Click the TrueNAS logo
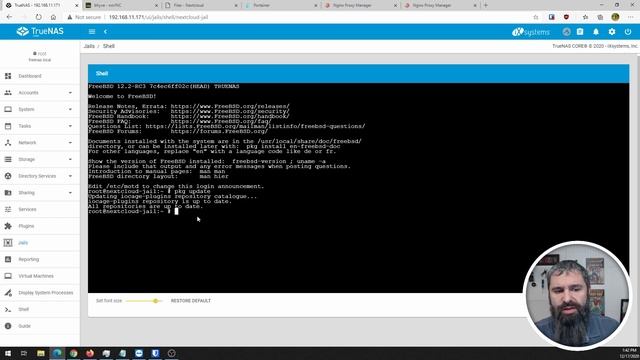Screen dimensions: 640x360 click(x=40, y=31)
